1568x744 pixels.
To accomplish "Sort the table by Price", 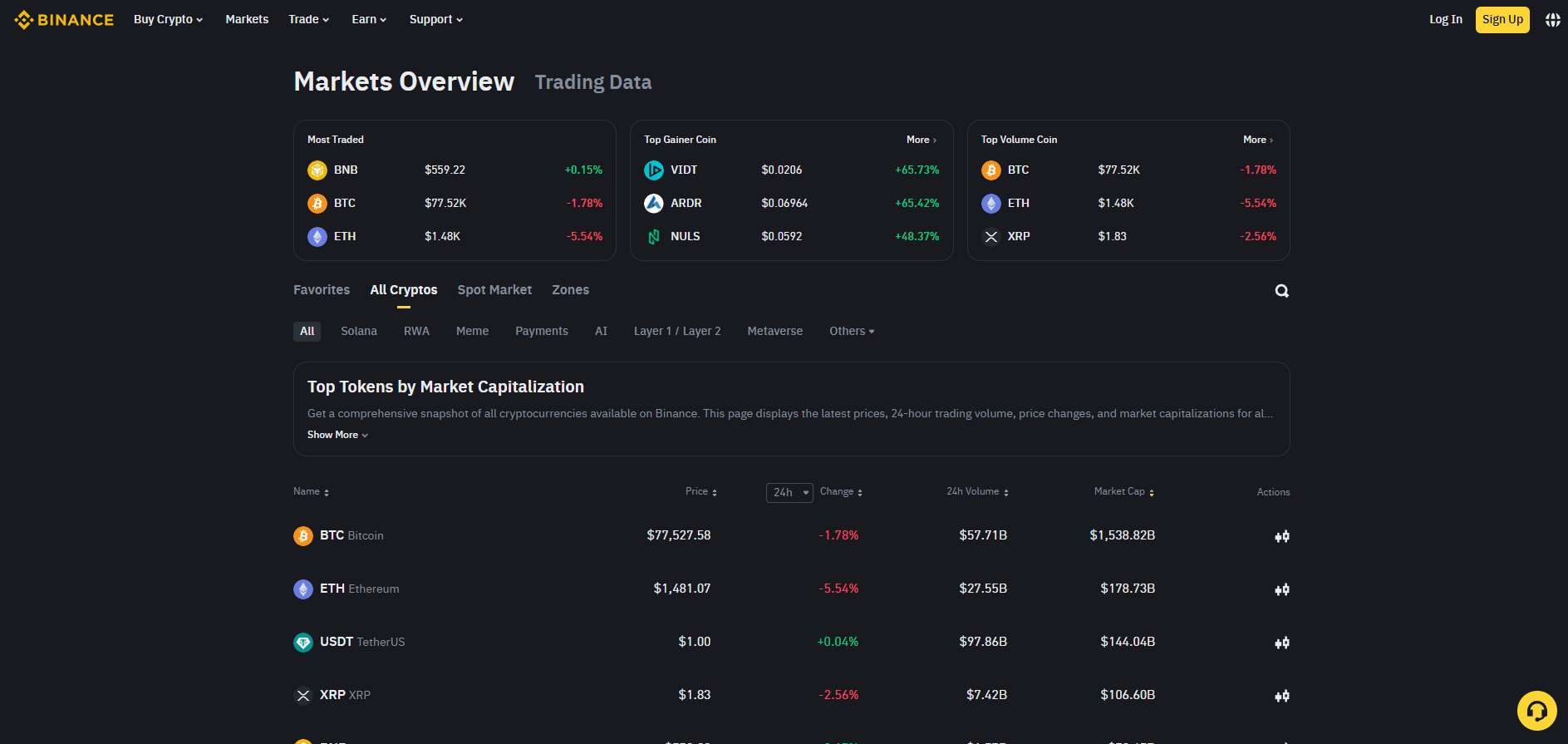I will [x=701, y=492].
